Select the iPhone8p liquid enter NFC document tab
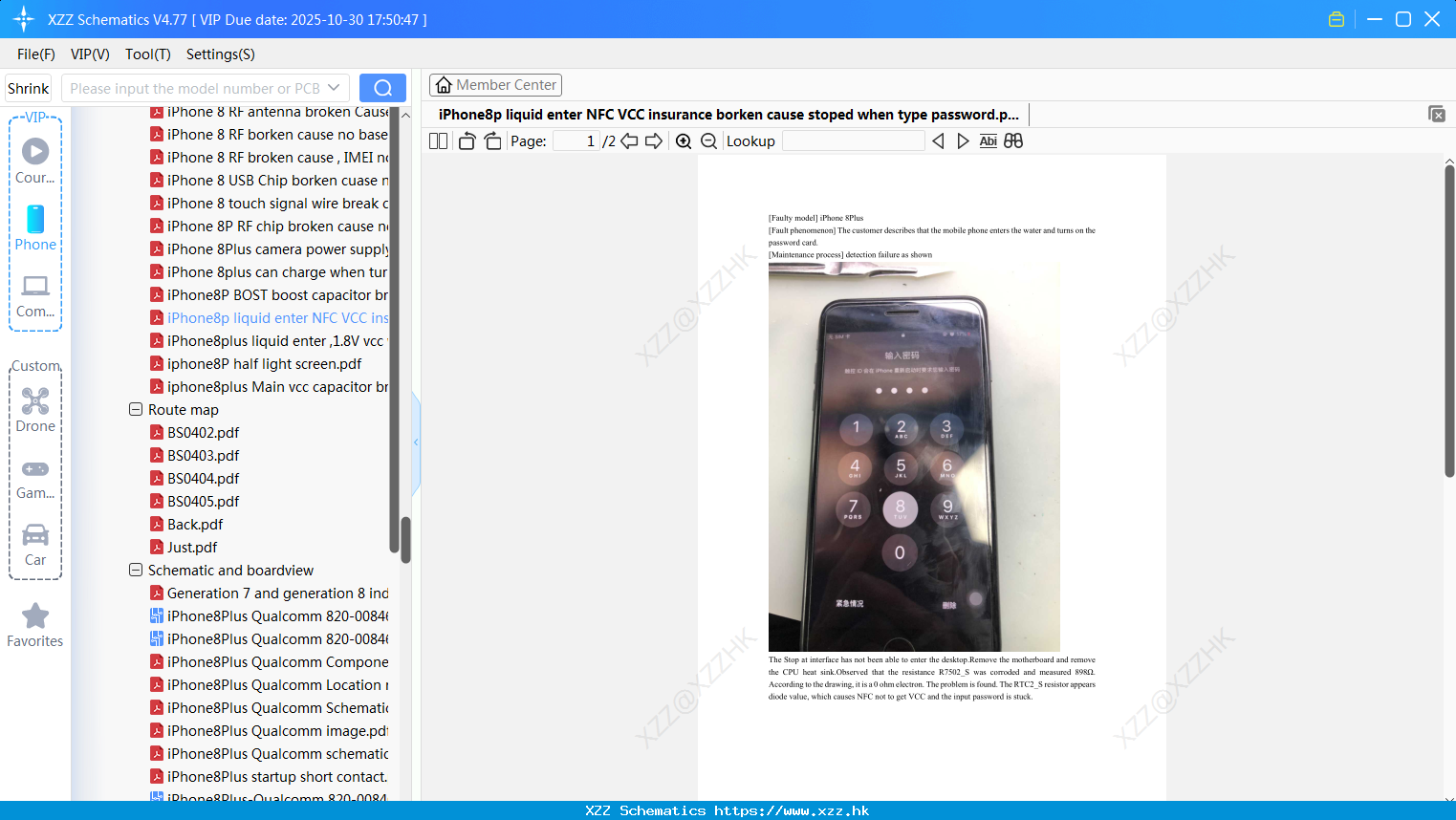Screen dimensions: 1456x820 tap(728, 115)
